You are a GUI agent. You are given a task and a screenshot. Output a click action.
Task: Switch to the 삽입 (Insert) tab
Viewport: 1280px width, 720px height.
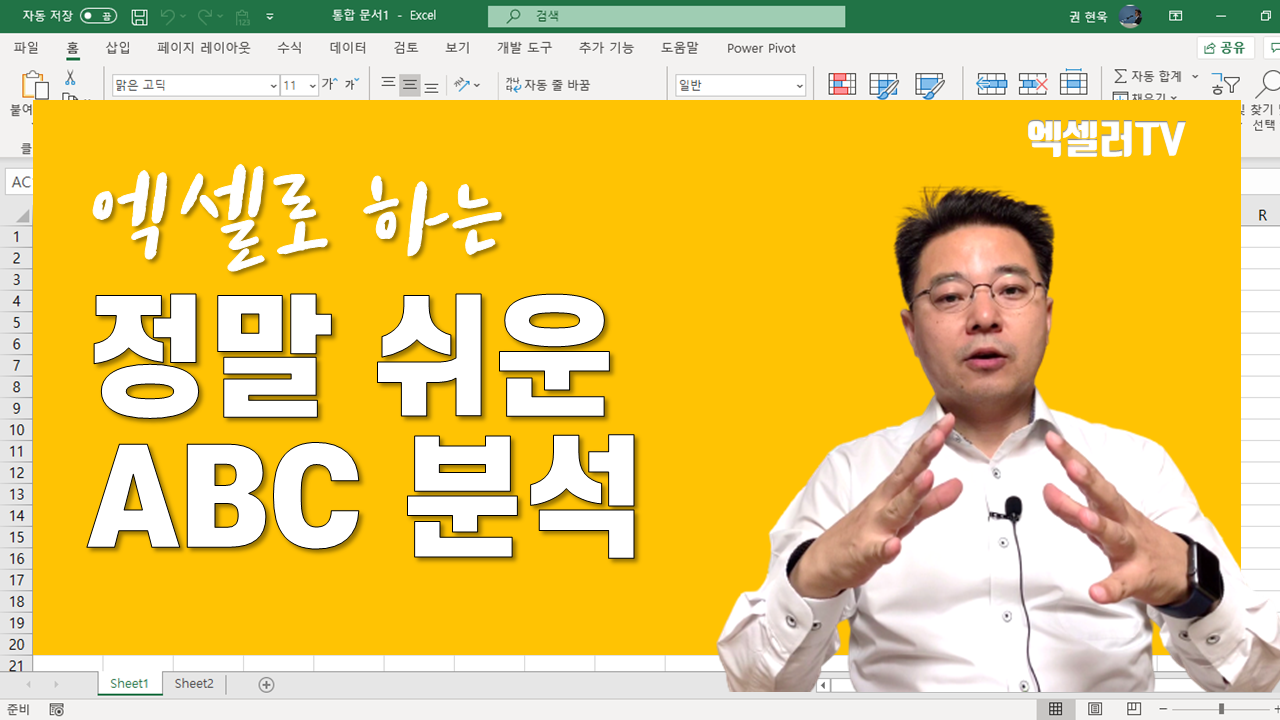[118, 48]
